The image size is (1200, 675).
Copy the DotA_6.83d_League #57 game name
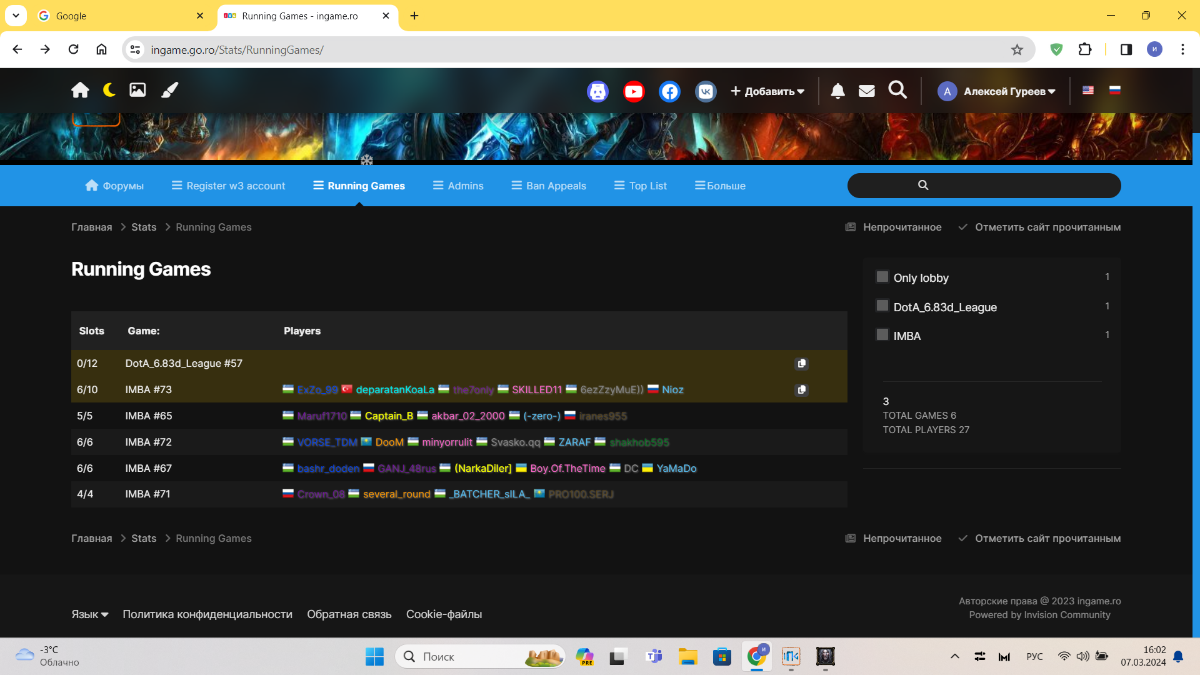click(801, 364)
